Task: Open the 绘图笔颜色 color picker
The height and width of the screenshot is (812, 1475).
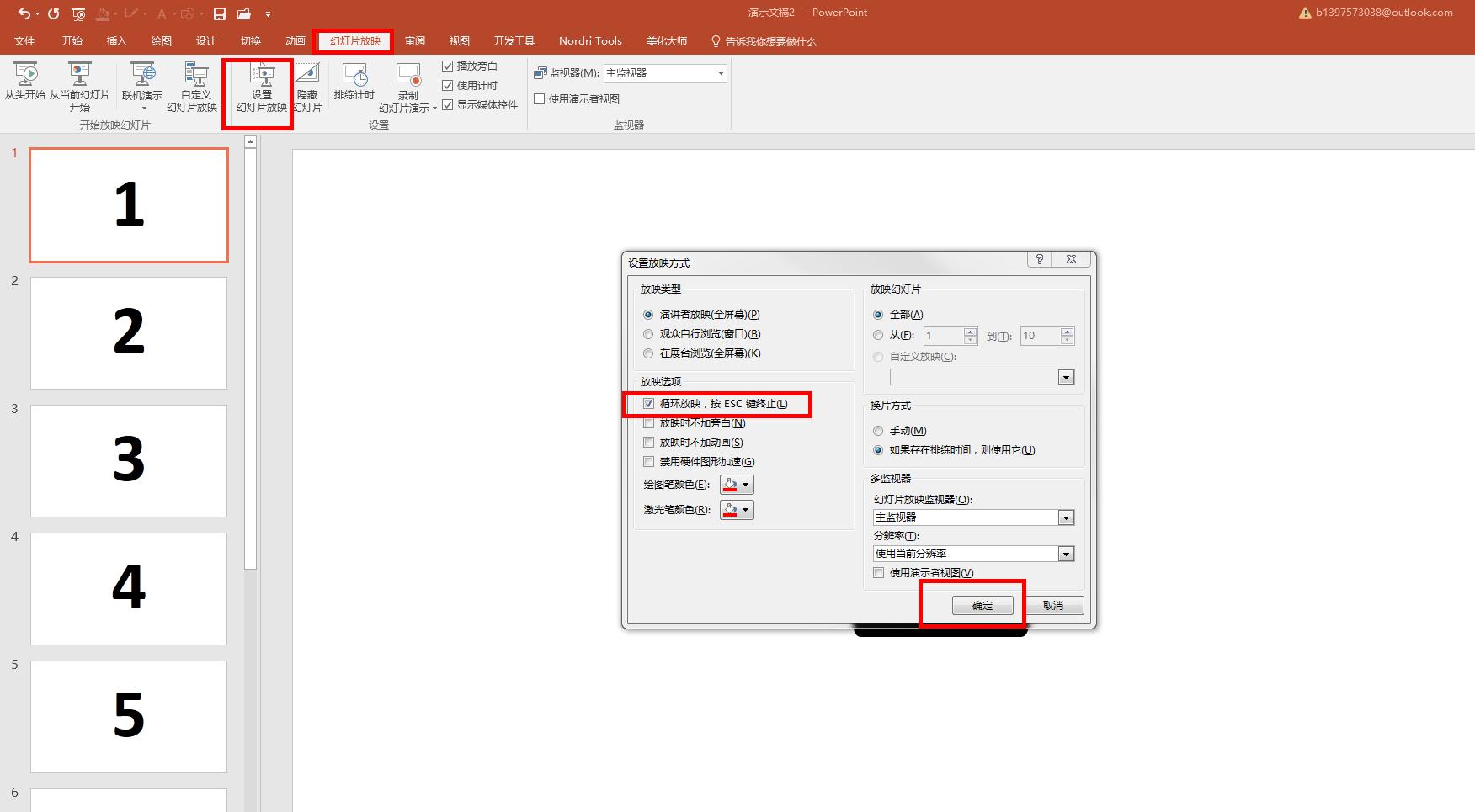Action: point(737,485)
